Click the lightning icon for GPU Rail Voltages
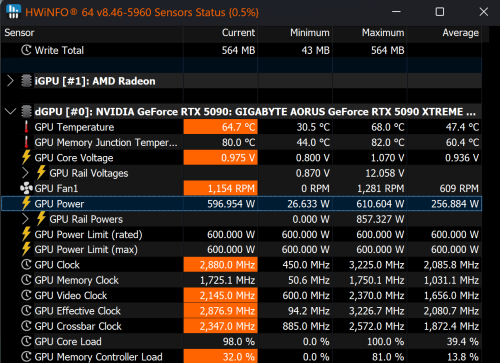 tap(41, 173)
